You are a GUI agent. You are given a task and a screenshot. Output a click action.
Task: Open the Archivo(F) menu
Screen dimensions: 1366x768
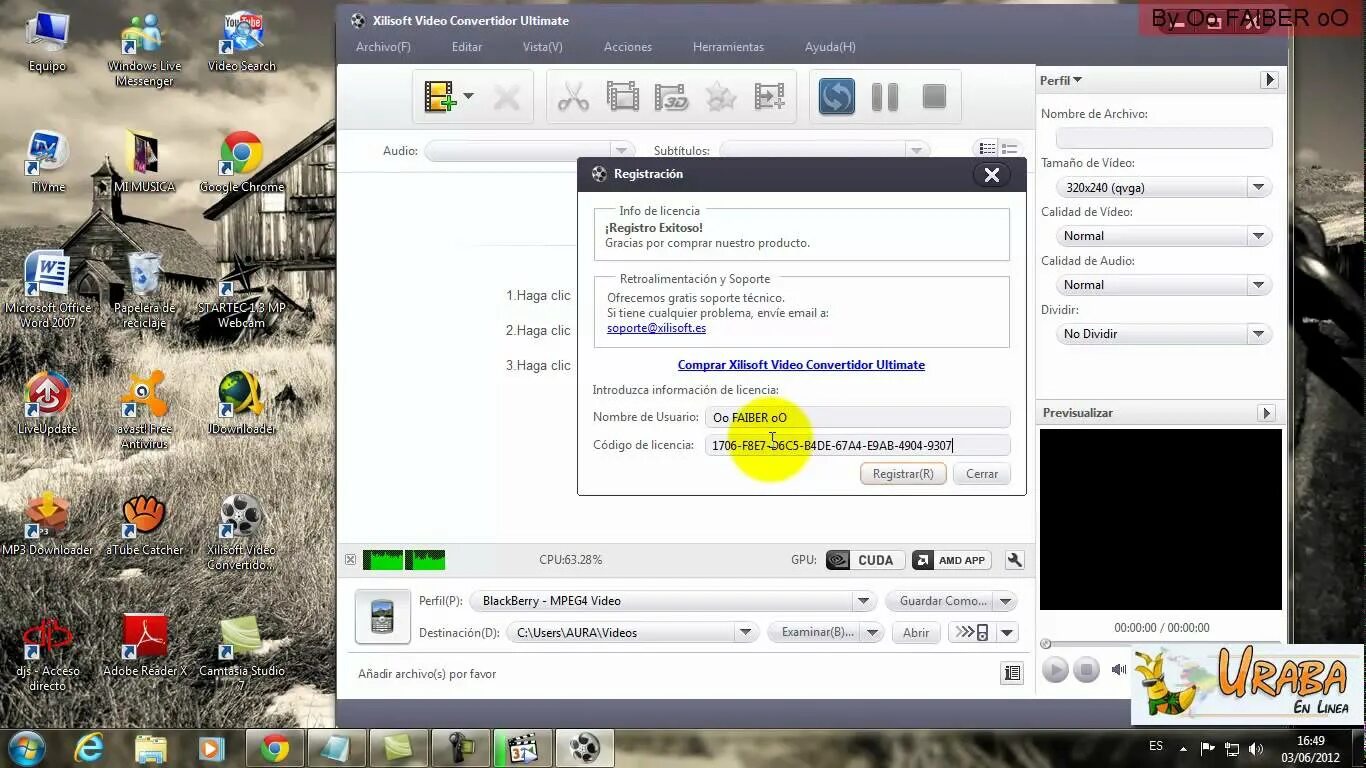[x=383, y=47]
